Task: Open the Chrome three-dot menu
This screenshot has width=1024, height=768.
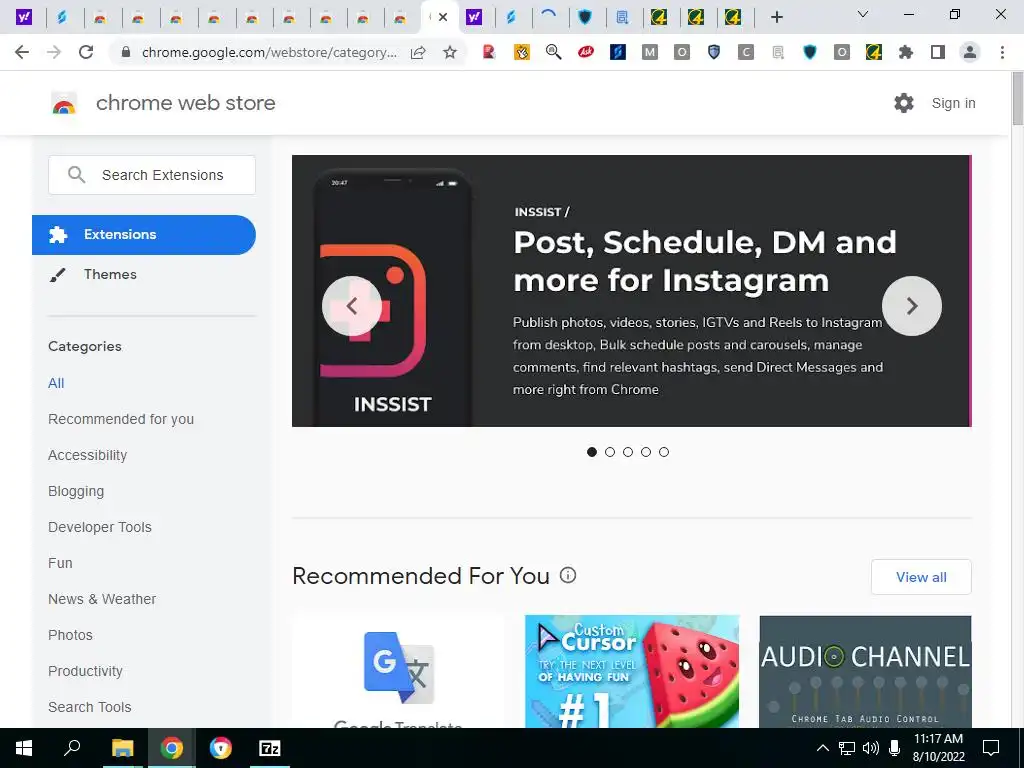Action: point(1002,52)
